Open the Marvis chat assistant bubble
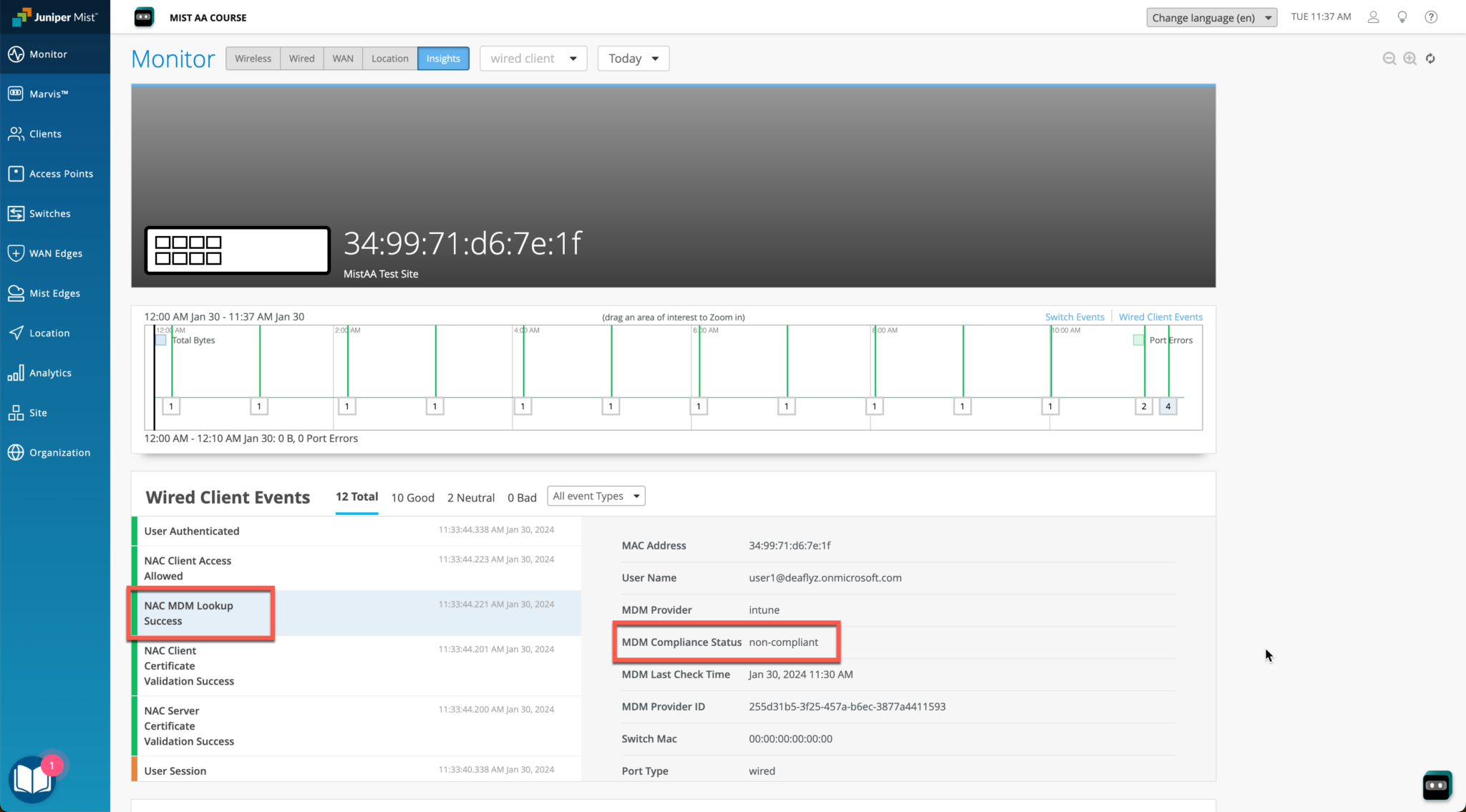Image resolution: width=1466 pixels, height=812 pixels. tap(1436, 785)
